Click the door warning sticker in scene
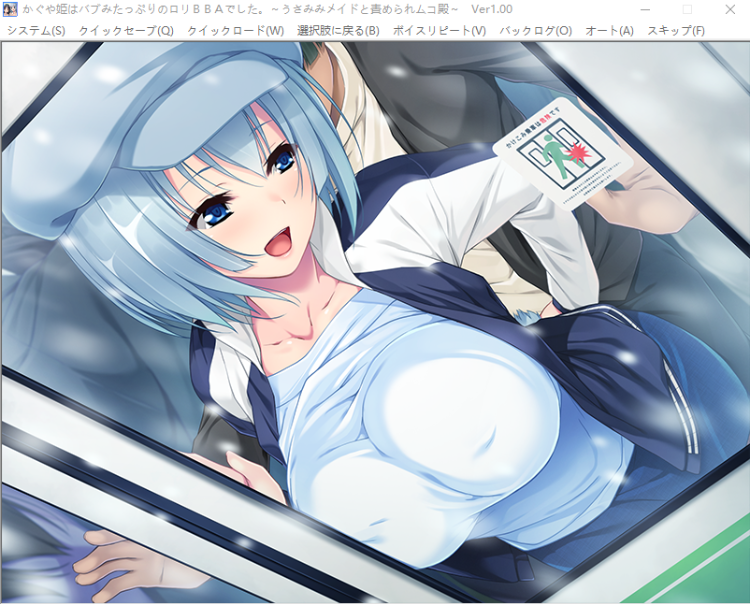750x604 pixels. (562, 154)
